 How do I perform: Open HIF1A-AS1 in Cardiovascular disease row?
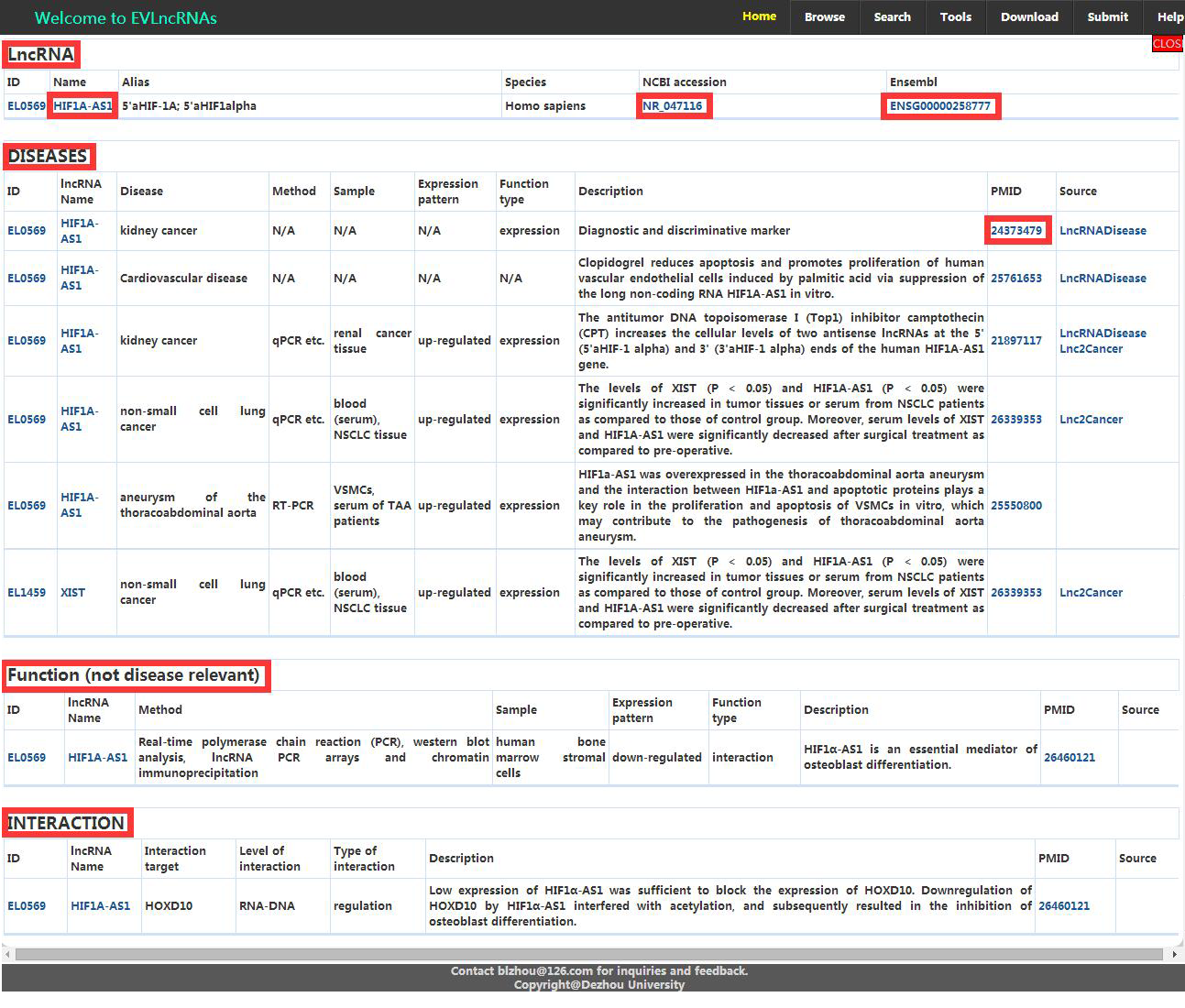point(79,278)
